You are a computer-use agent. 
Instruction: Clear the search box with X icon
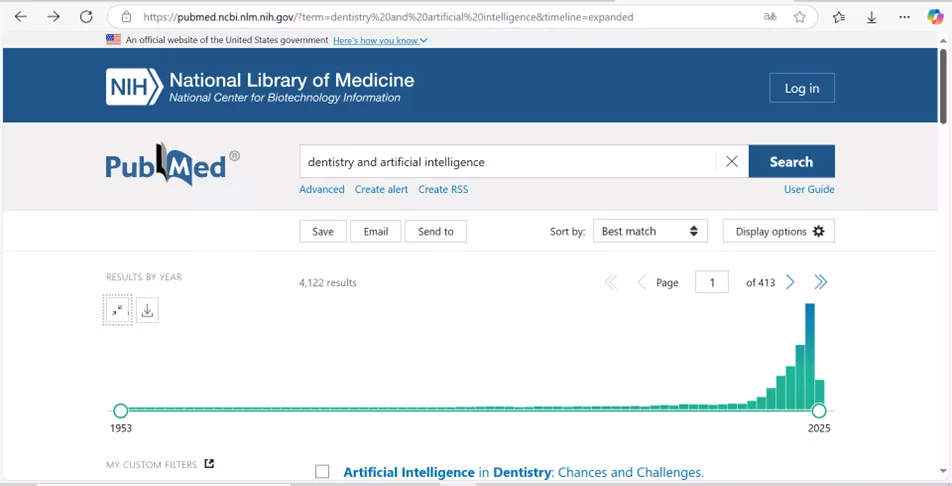pyautogui.click(x=731, y=162)
